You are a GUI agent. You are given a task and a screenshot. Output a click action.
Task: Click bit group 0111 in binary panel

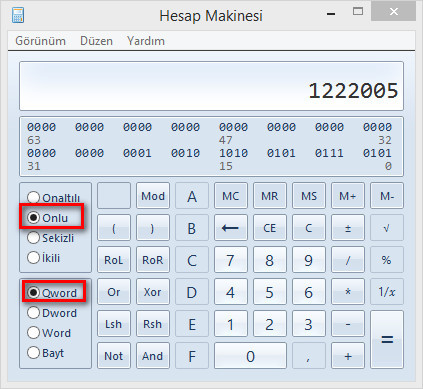329,153
